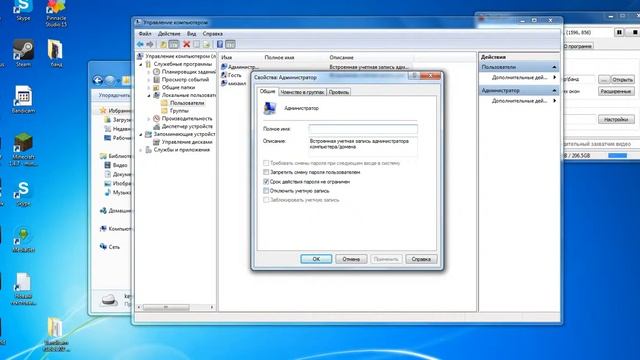The image size is (640, 360).
Task: Click the greyed Требовать смену пароля checkbox
Action: tap(266, 163)
